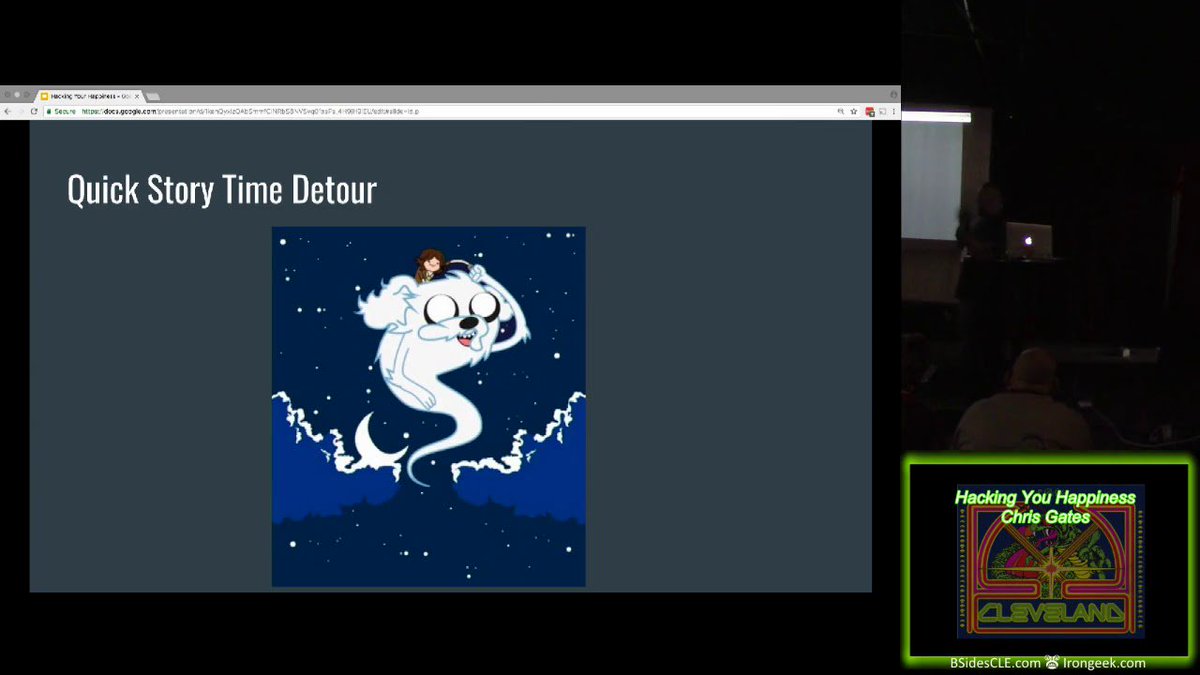Click the red extension icon
The image size is (1200, 675).
coord(870,111)
